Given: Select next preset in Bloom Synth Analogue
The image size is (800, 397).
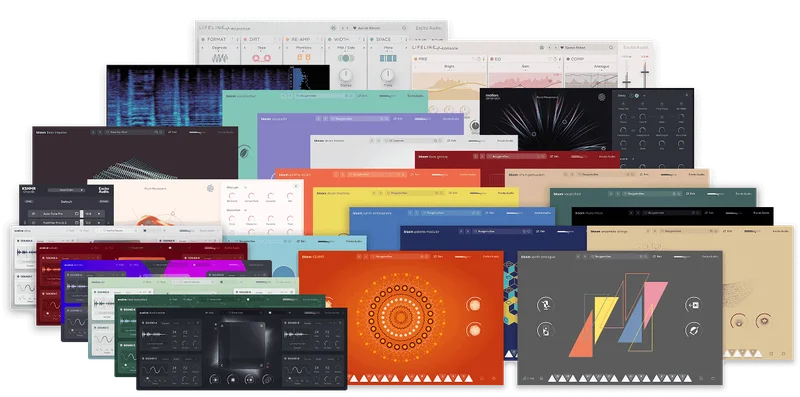Looking at the screenshot, I should (x=584, y=256).
